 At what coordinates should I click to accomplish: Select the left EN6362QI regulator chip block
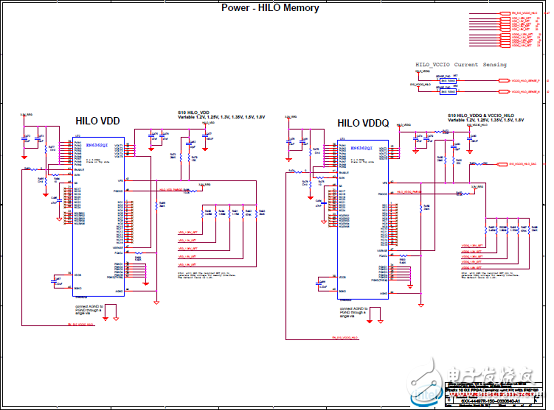pos(99,217)
